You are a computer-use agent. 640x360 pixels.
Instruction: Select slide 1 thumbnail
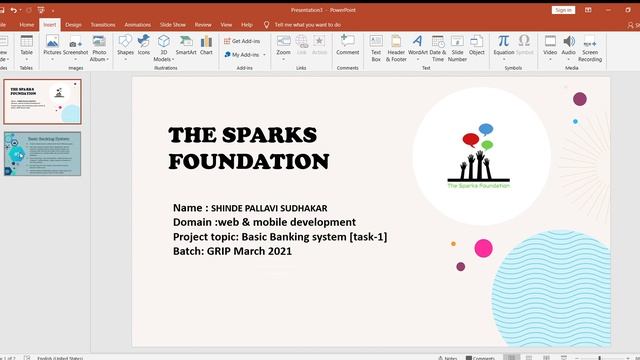(42, 102)
